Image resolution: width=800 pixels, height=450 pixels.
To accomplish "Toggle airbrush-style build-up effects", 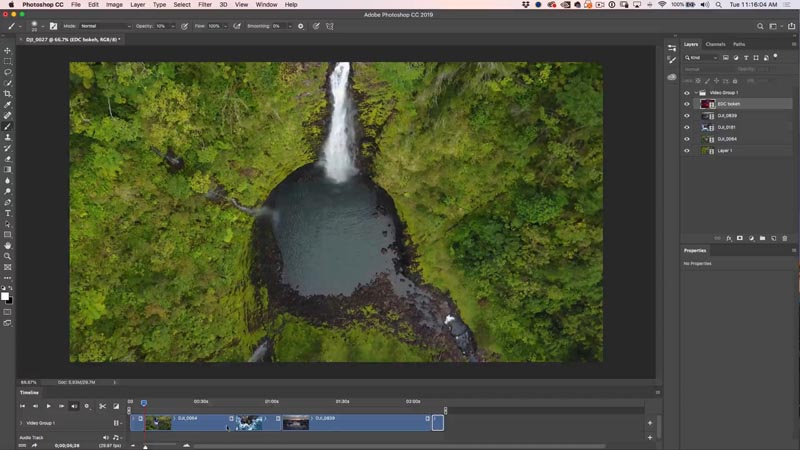I will pos(237,26).
